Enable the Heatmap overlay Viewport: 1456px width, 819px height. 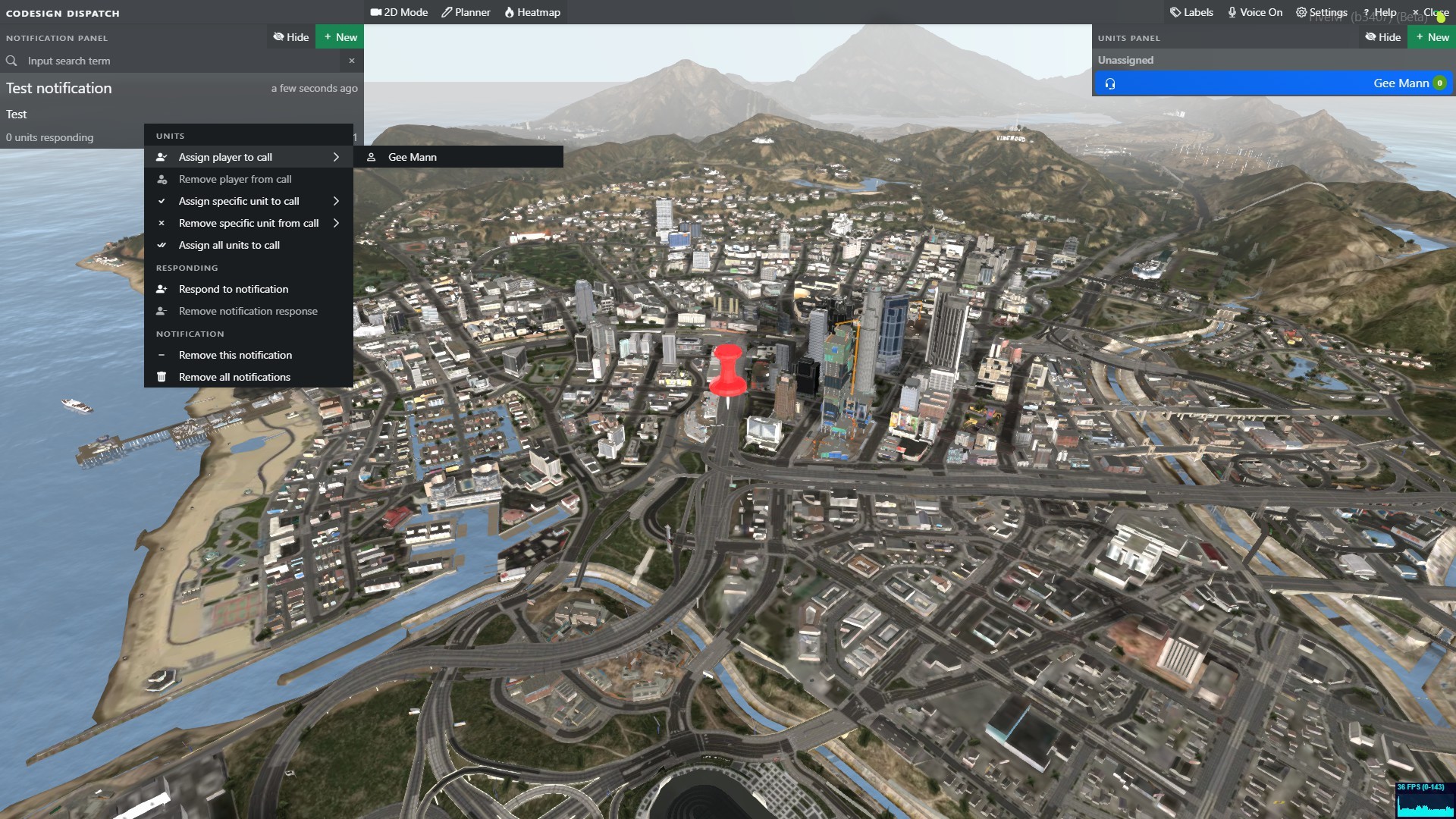point(532,12)
